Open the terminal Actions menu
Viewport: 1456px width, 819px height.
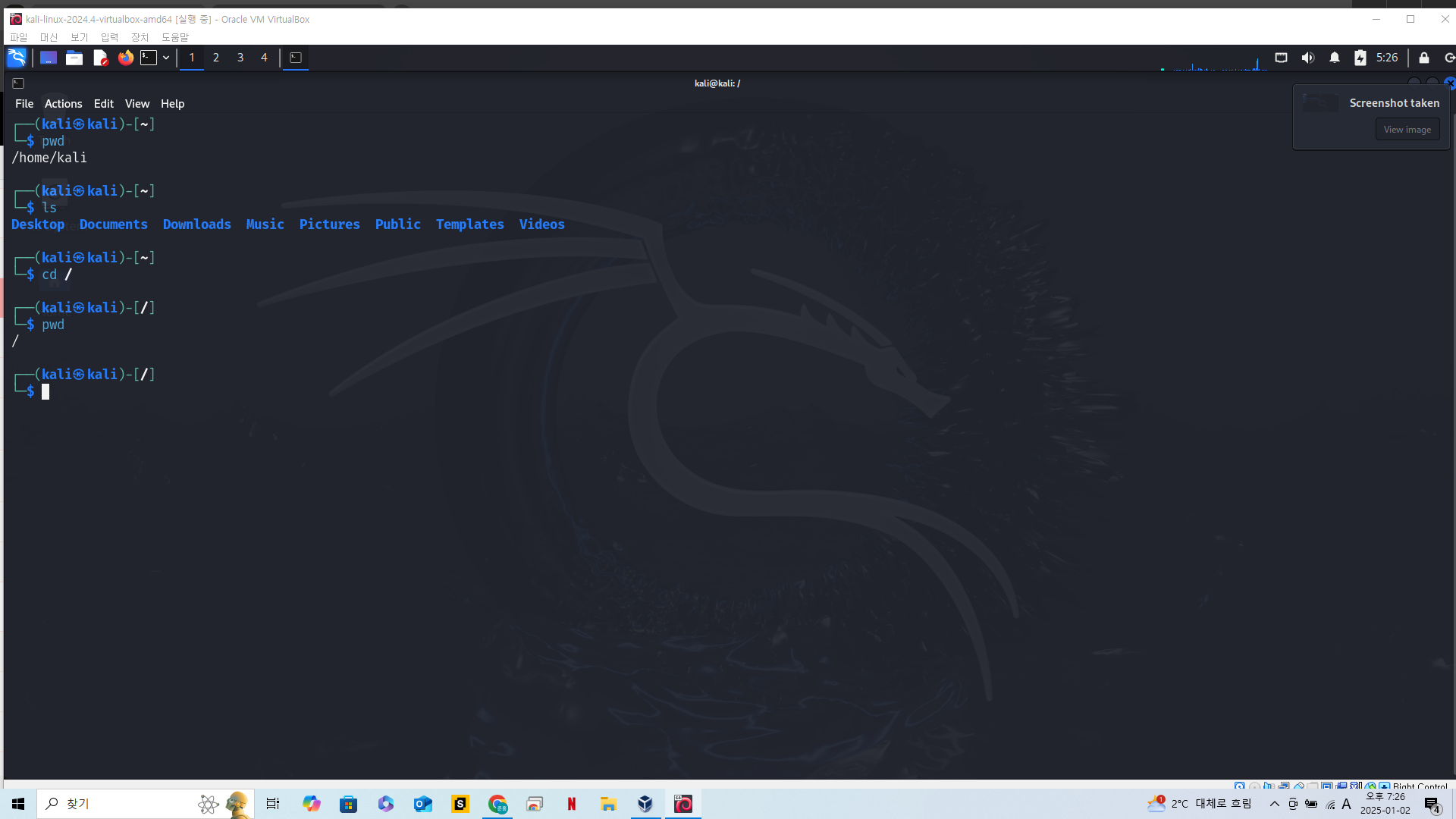pos(63,104)
